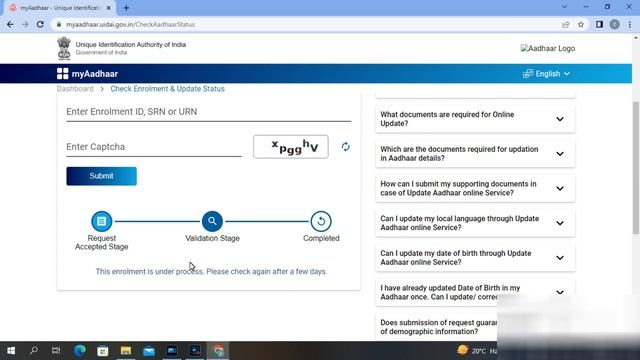Bookmark this page with star icon
640x360 pixels.
click(x=581, y=24)
